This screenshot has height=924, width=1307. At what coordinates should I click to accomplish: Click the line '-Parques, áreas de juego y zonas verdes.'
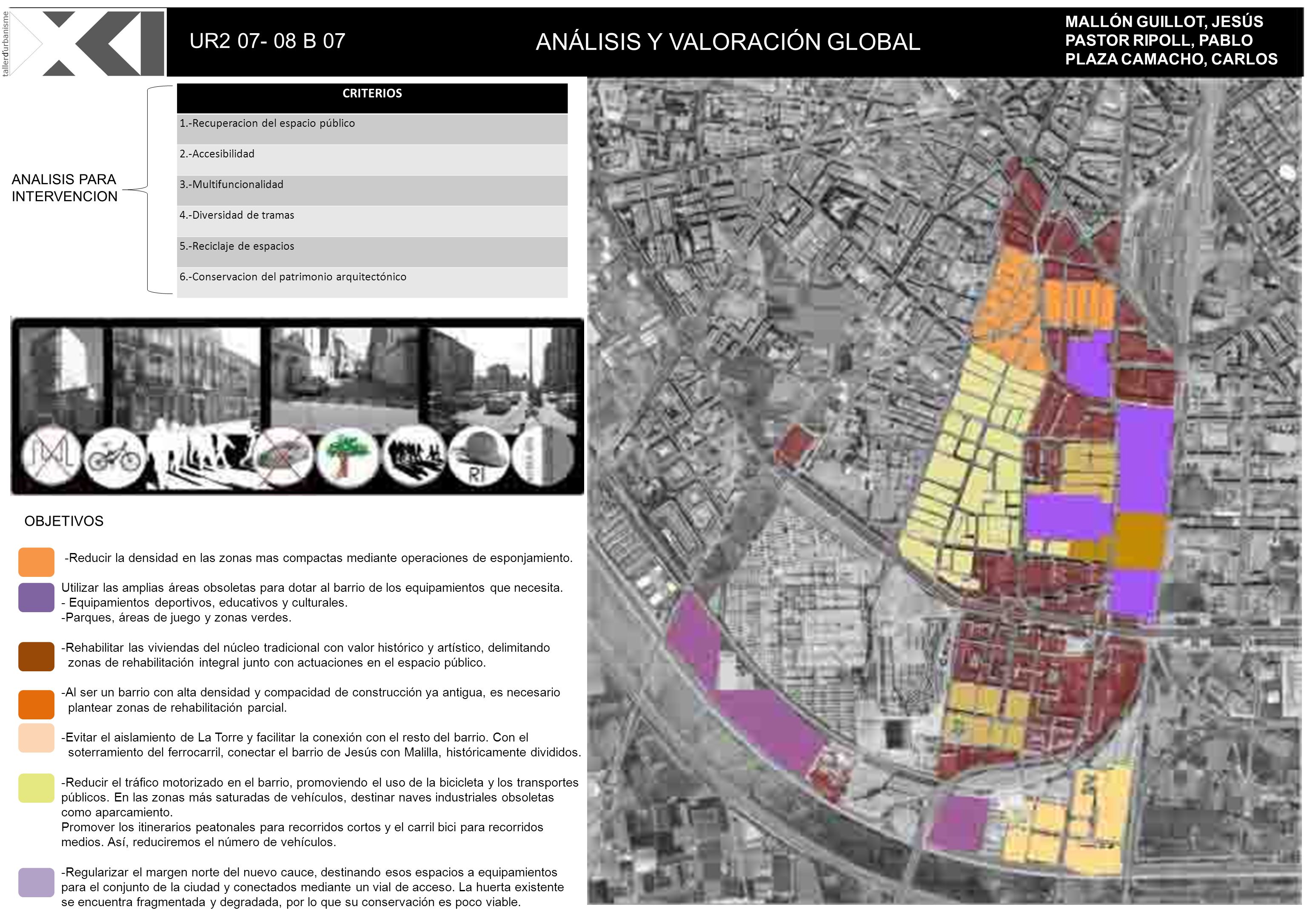[177, 618]
